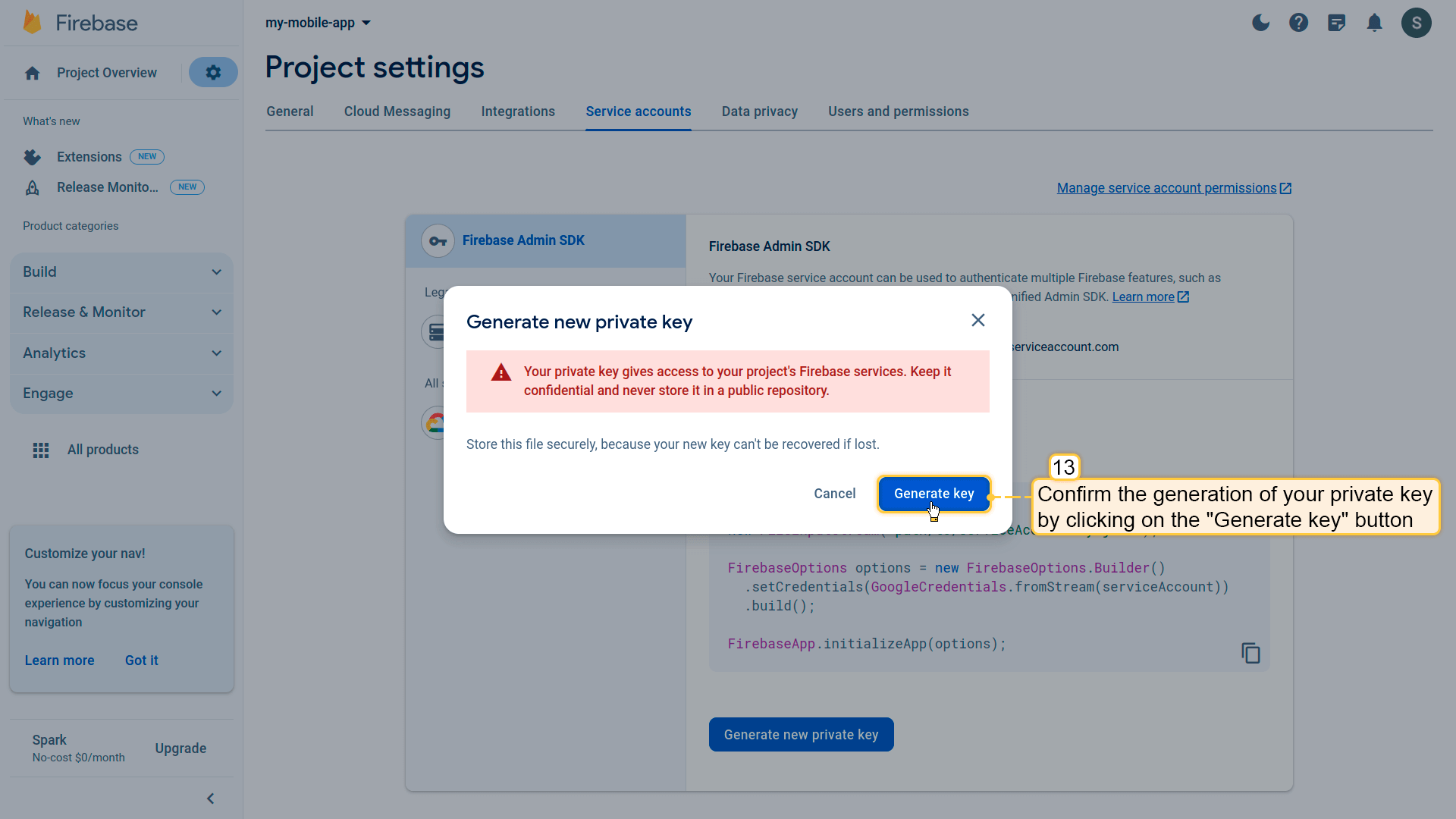Image resolution: width=1456 pixels, height=819 pixels.
Task: Expand the Build category
Action: coord(121,271)
